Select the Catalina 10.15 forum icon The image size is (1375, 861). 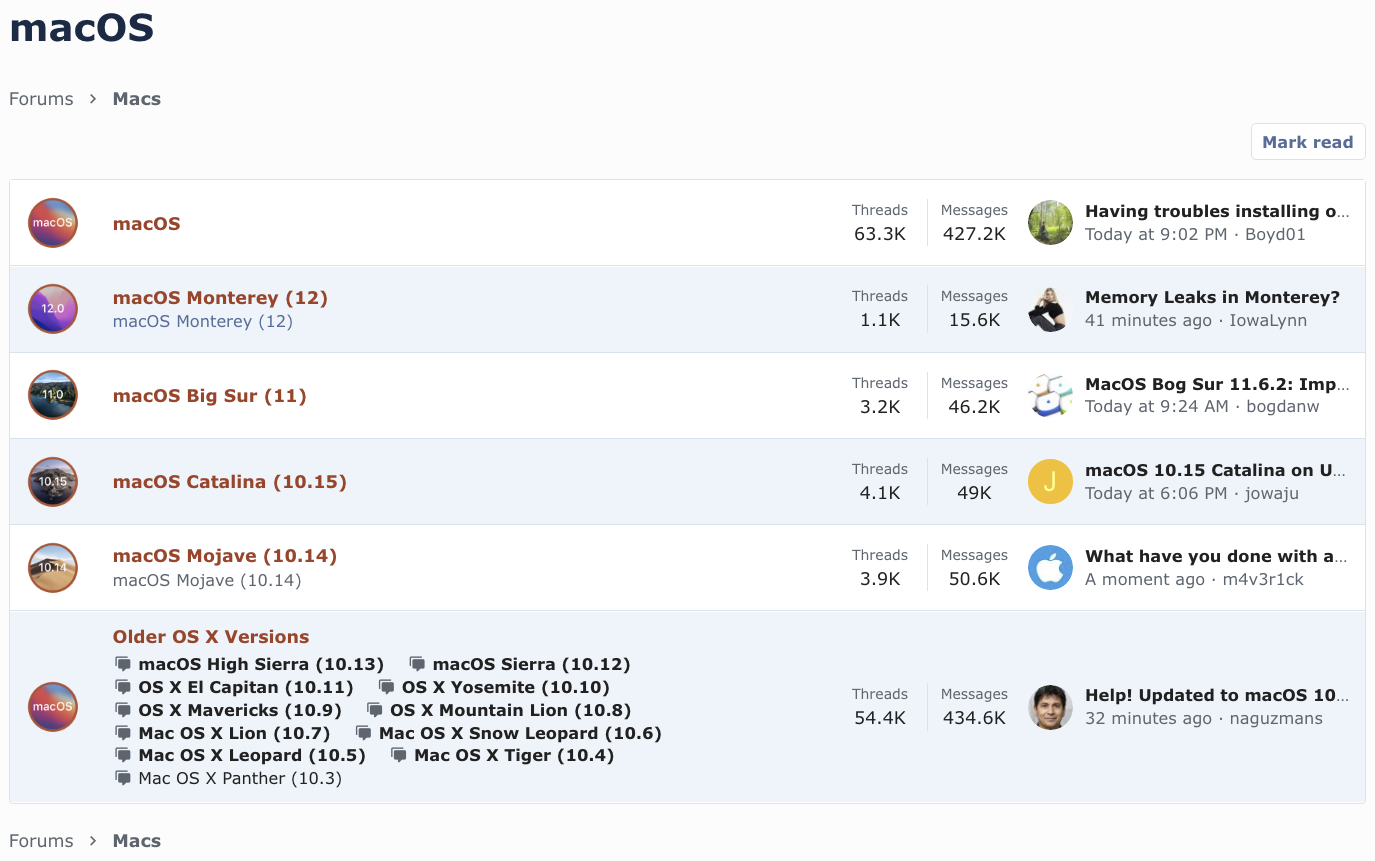click(x=53, y=481)
